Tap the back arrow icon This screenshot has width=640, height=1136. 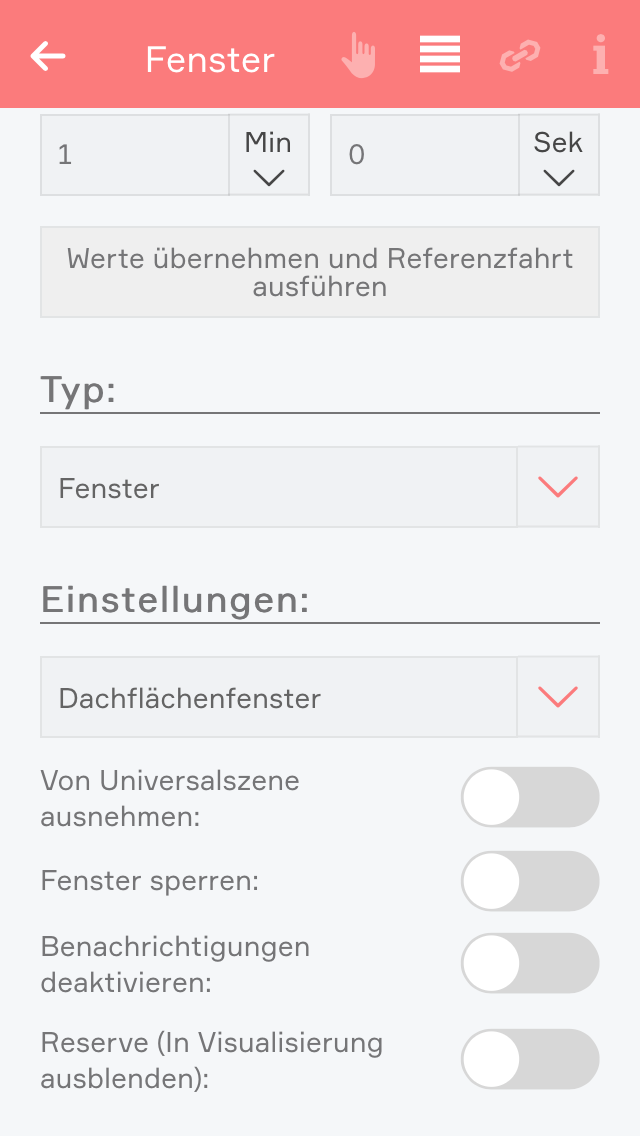[x=48, y=56]
